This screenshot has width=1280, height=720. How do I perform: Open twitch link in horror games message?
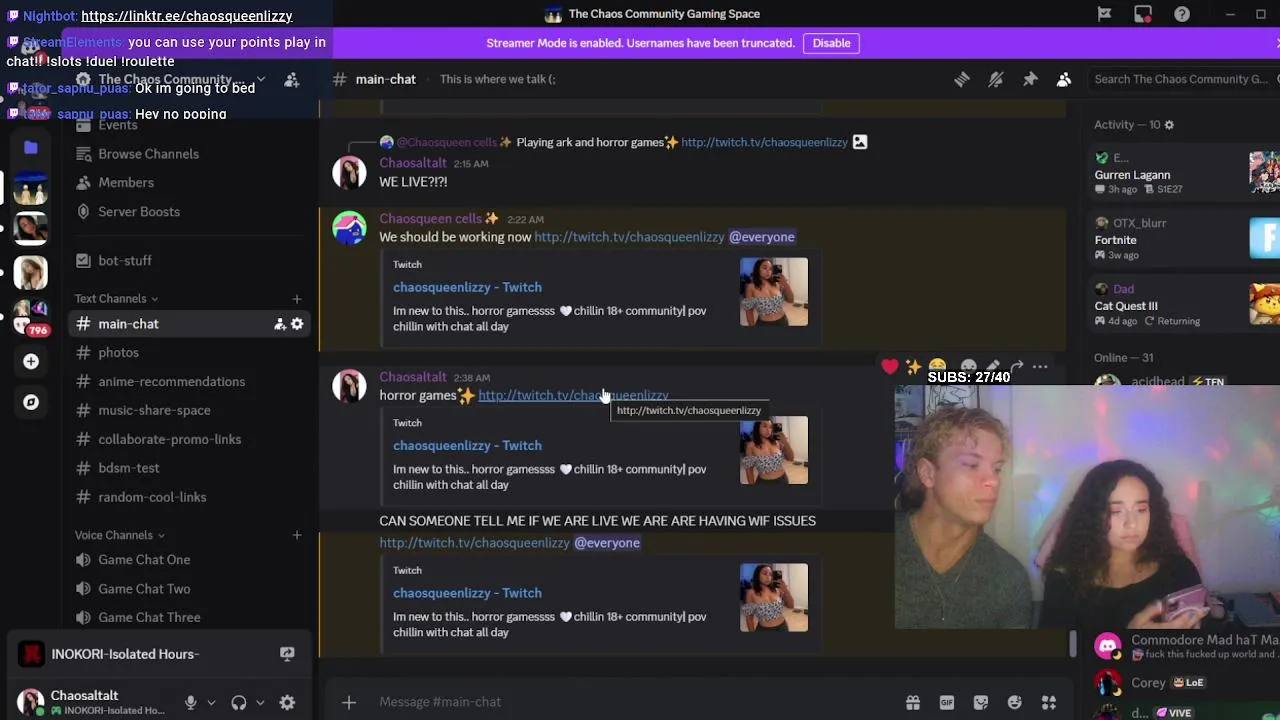tap(573, 396)
